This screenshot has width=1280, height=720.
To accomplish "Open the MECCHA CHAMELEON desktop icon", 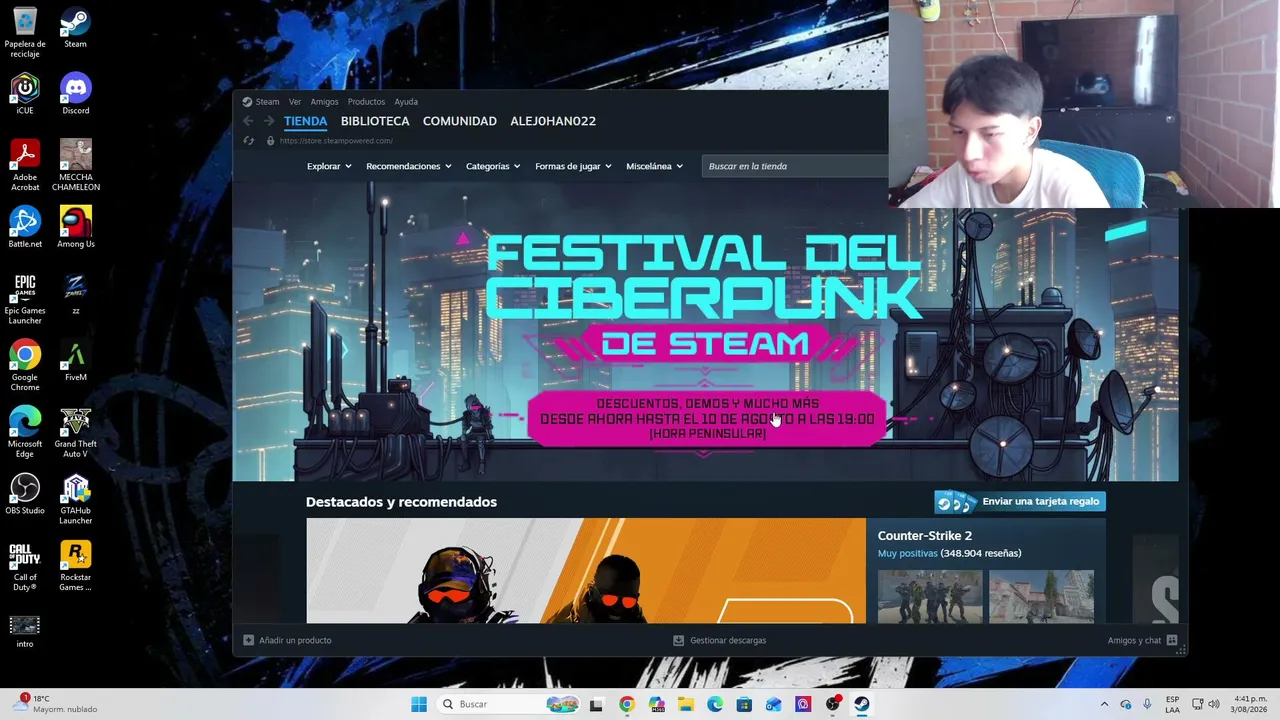I will pos(75,165).
